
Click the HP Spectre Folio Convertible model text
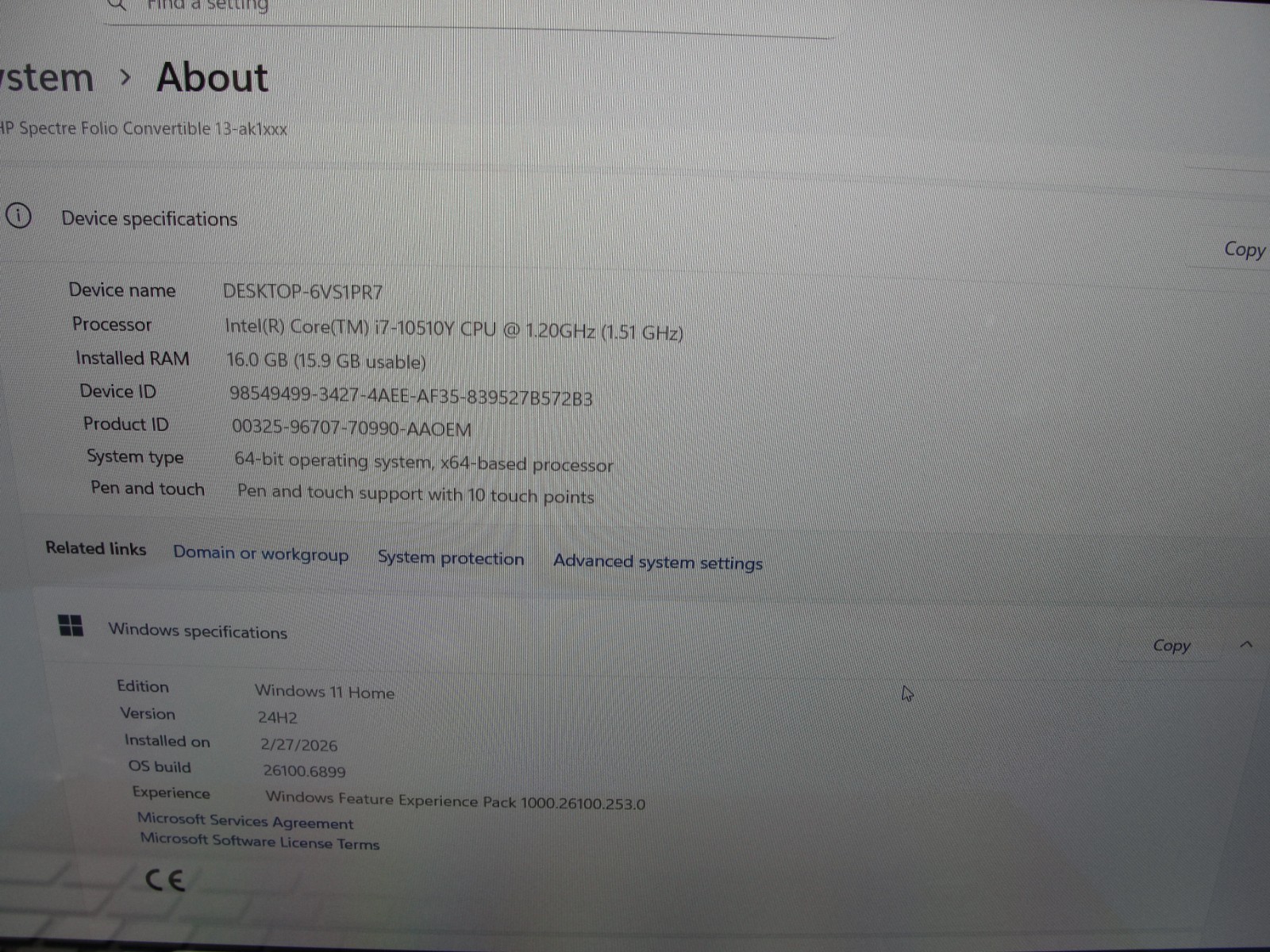pyautogui.click(x=144, y=129)
